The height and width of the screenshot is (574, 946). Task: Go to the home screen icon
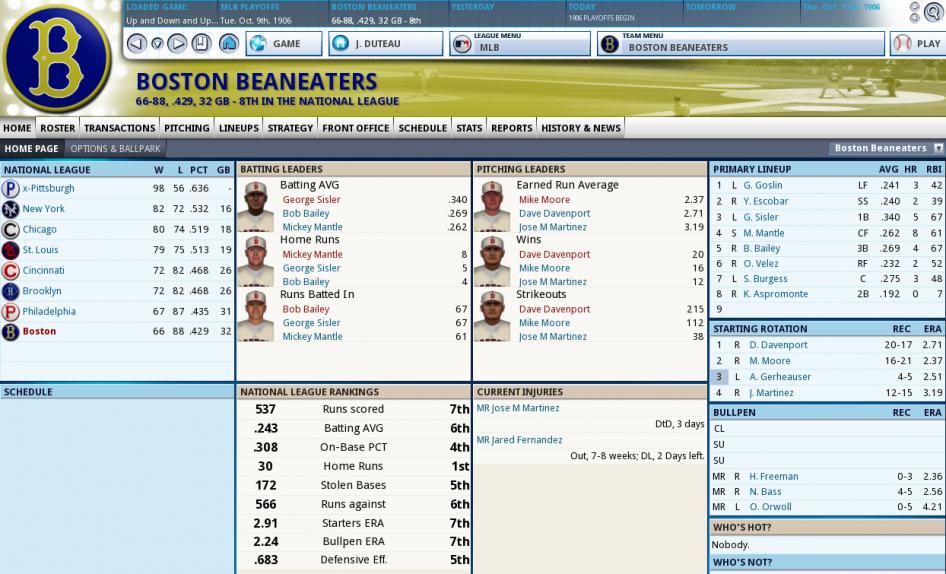(229, 43)
